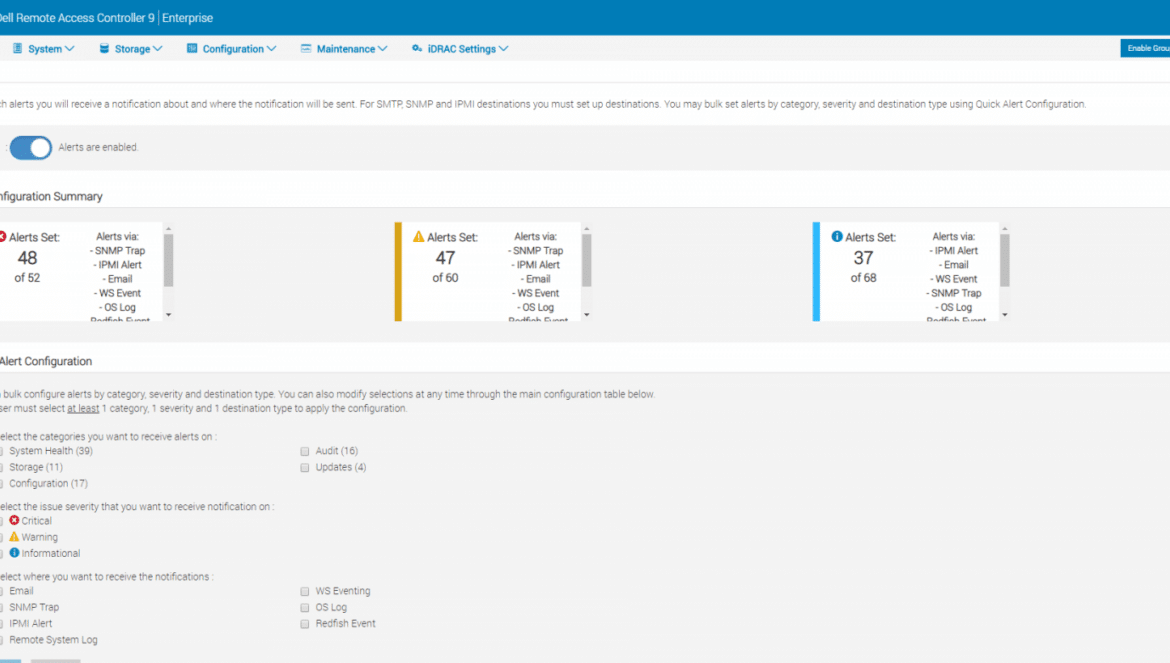This screenshot has height=663, width=1170.
Task: Check the Updates (4) category checkbox
Action: pyautogui.click(x=304, y=468)
